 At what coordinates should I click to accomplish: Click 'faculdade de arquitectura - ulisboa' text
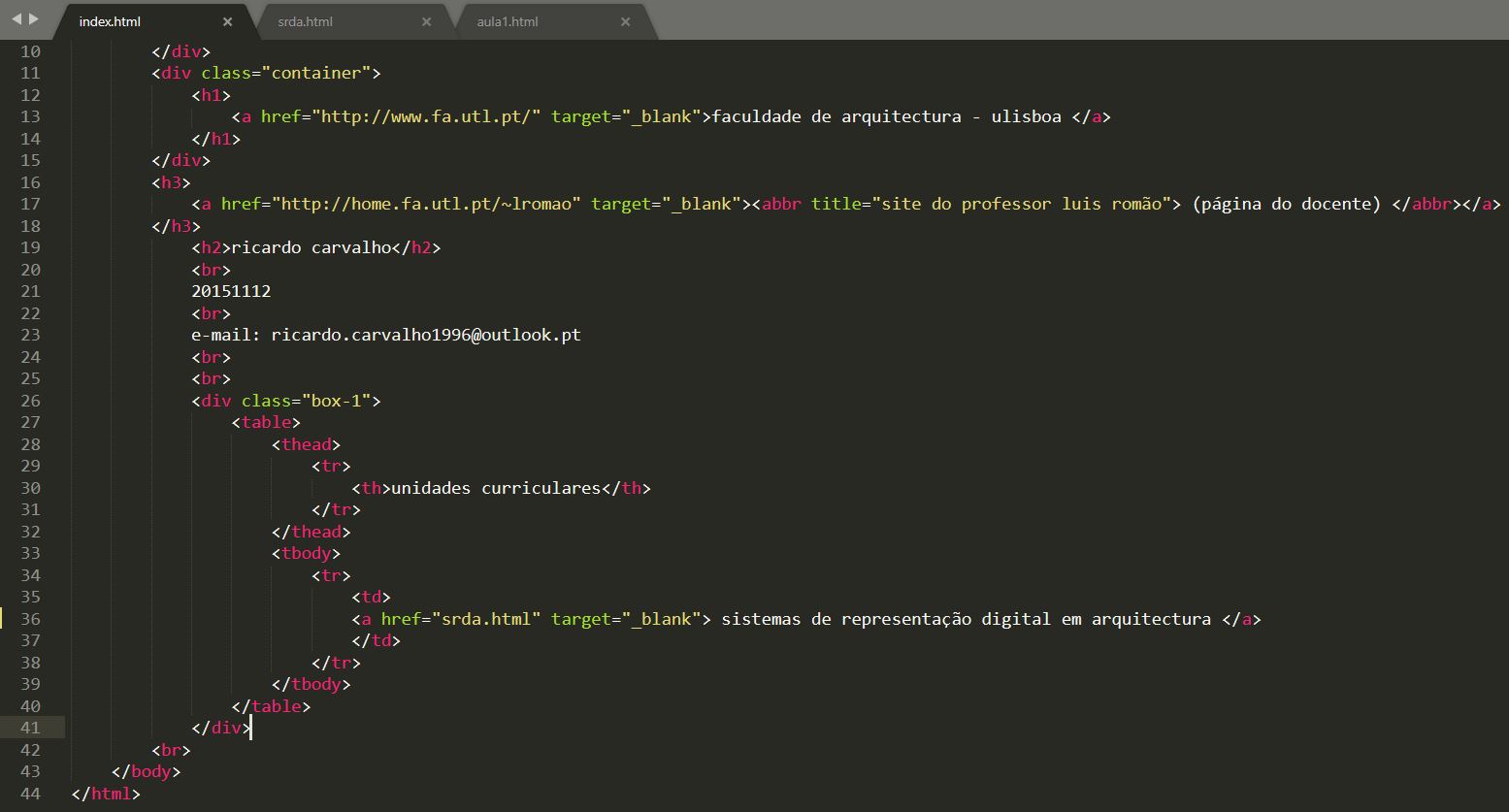887,116
